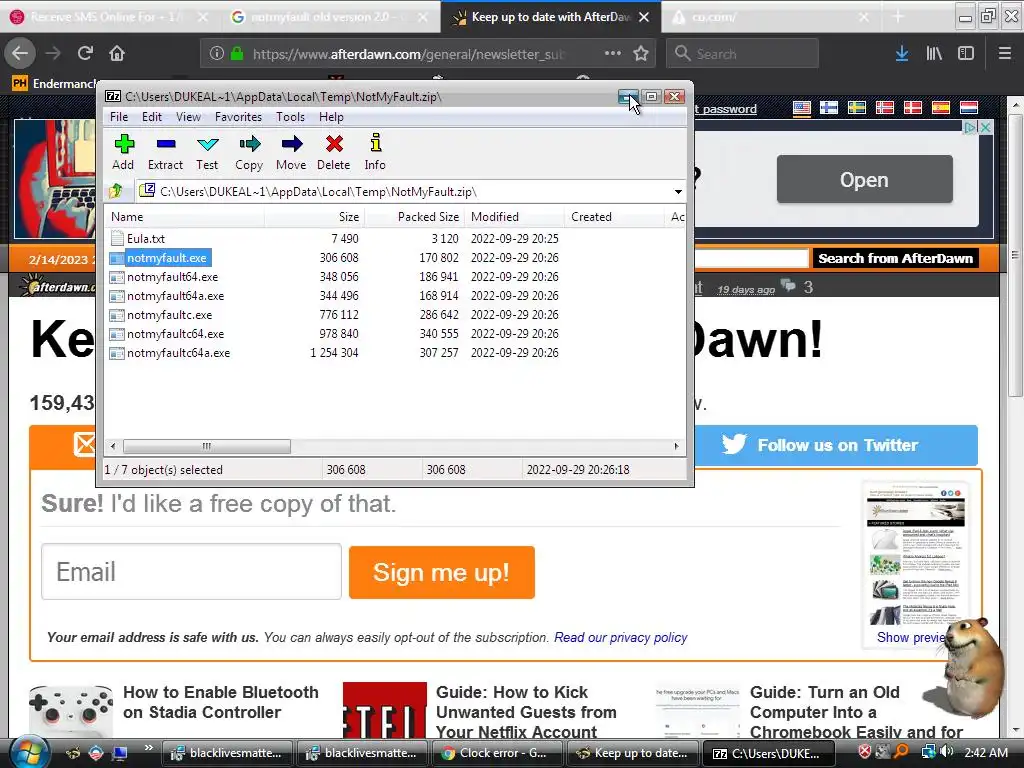Open the File menu in 7-Zip

coord(119,117)
